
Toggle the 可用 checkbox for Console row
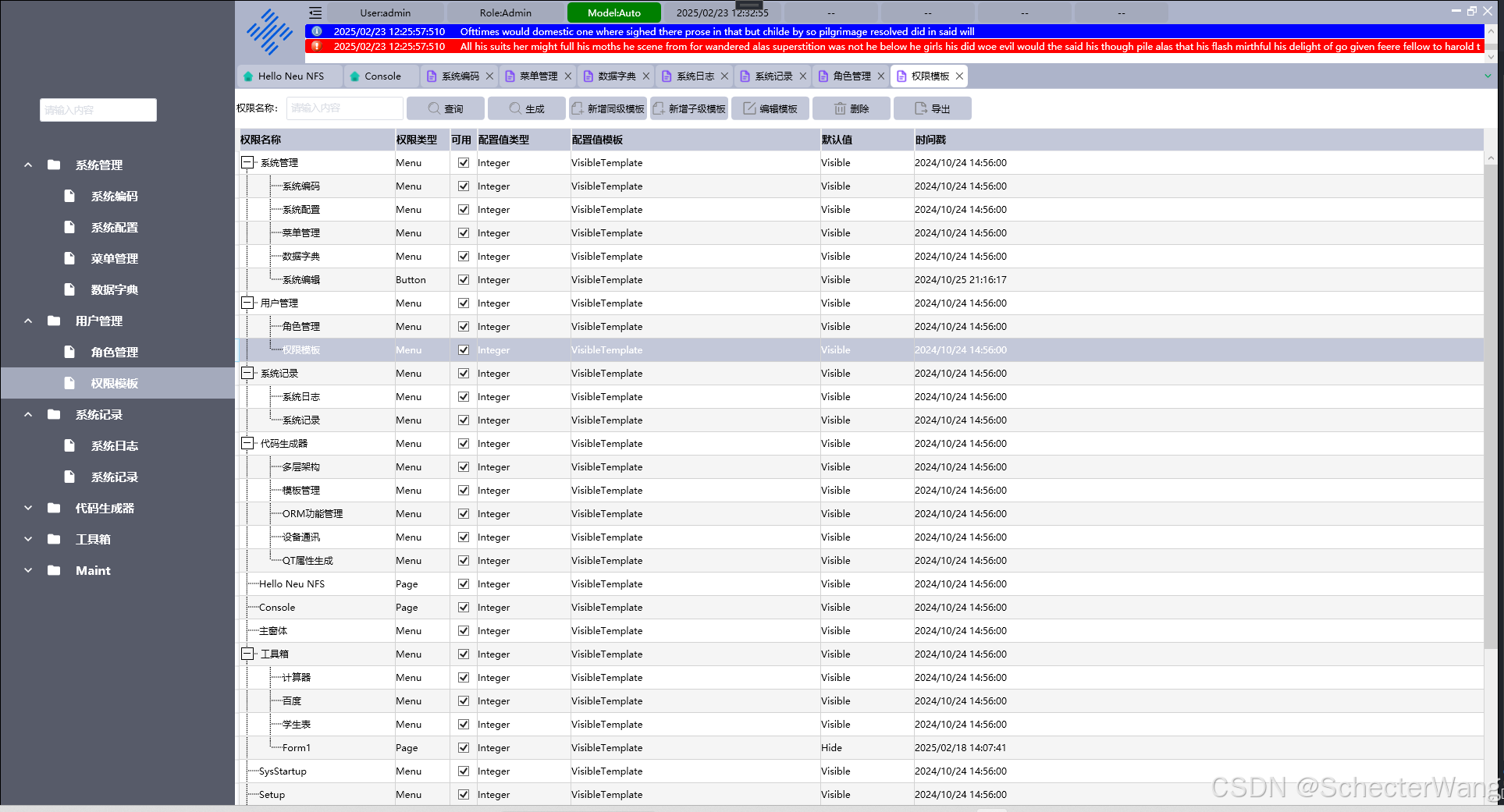[x=464, y=608]
